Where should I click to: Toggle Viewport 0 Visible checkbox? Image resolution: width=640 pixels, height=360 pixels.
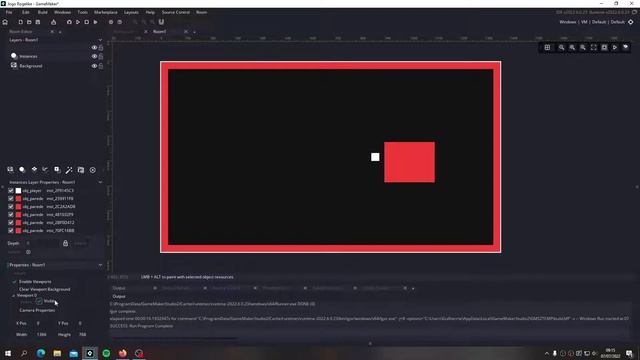(39, 301)
